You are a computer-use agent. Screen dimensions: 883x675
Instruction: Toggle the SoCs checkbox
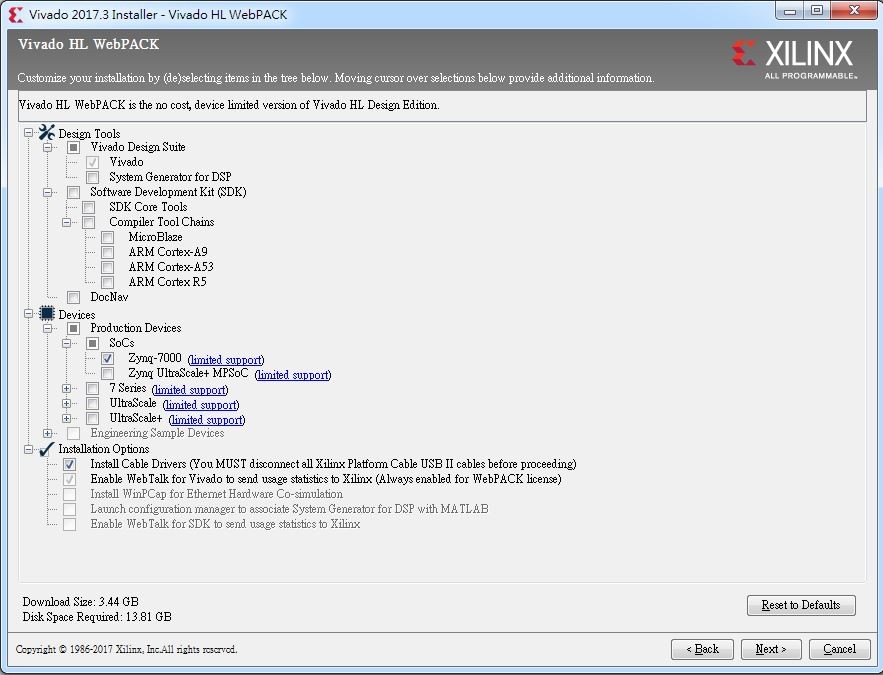pyautogui.click(x=93, y=343)
